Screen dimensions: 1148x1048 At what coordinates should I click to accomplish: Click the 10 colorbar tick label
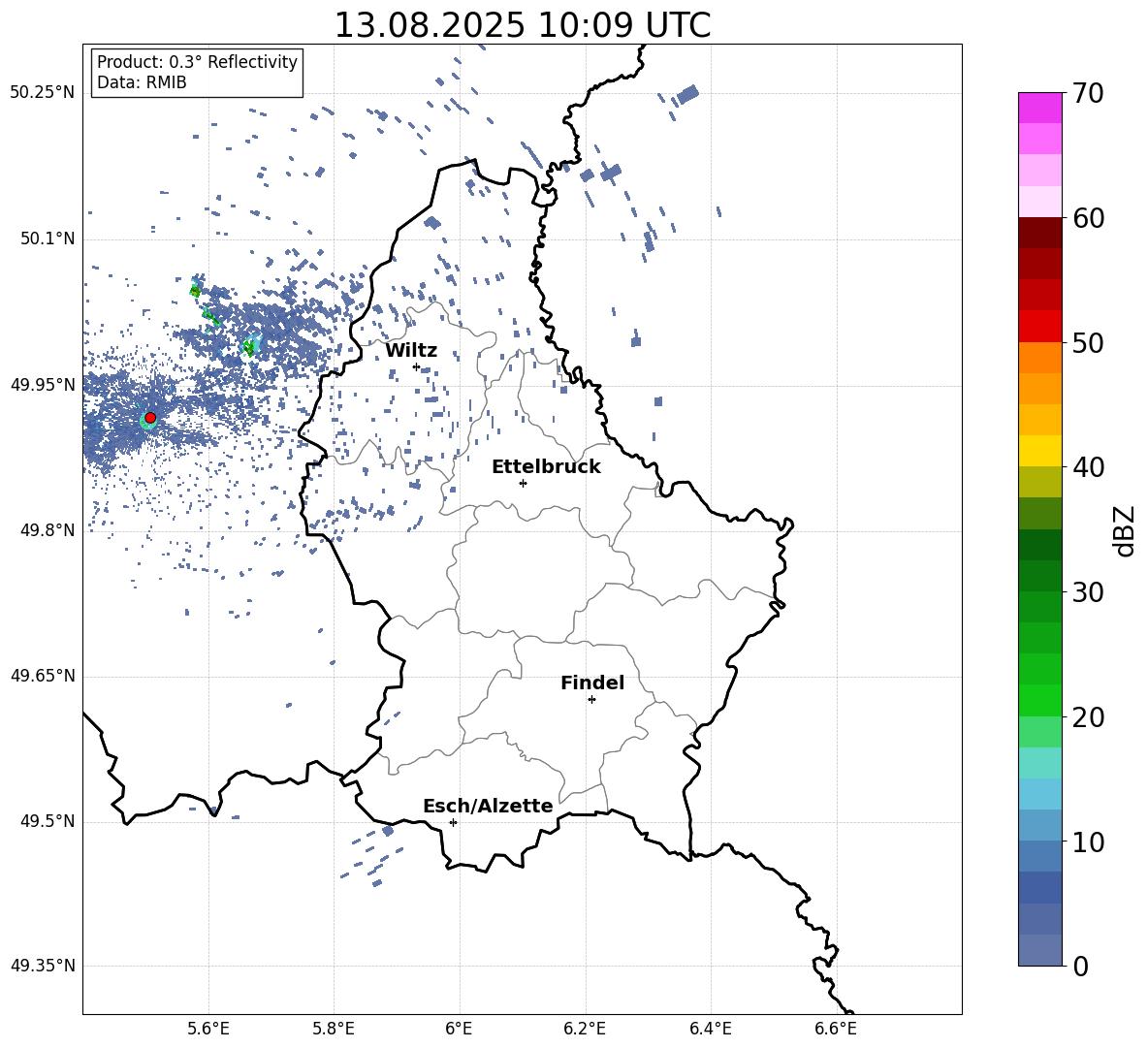click(1088, 842)
